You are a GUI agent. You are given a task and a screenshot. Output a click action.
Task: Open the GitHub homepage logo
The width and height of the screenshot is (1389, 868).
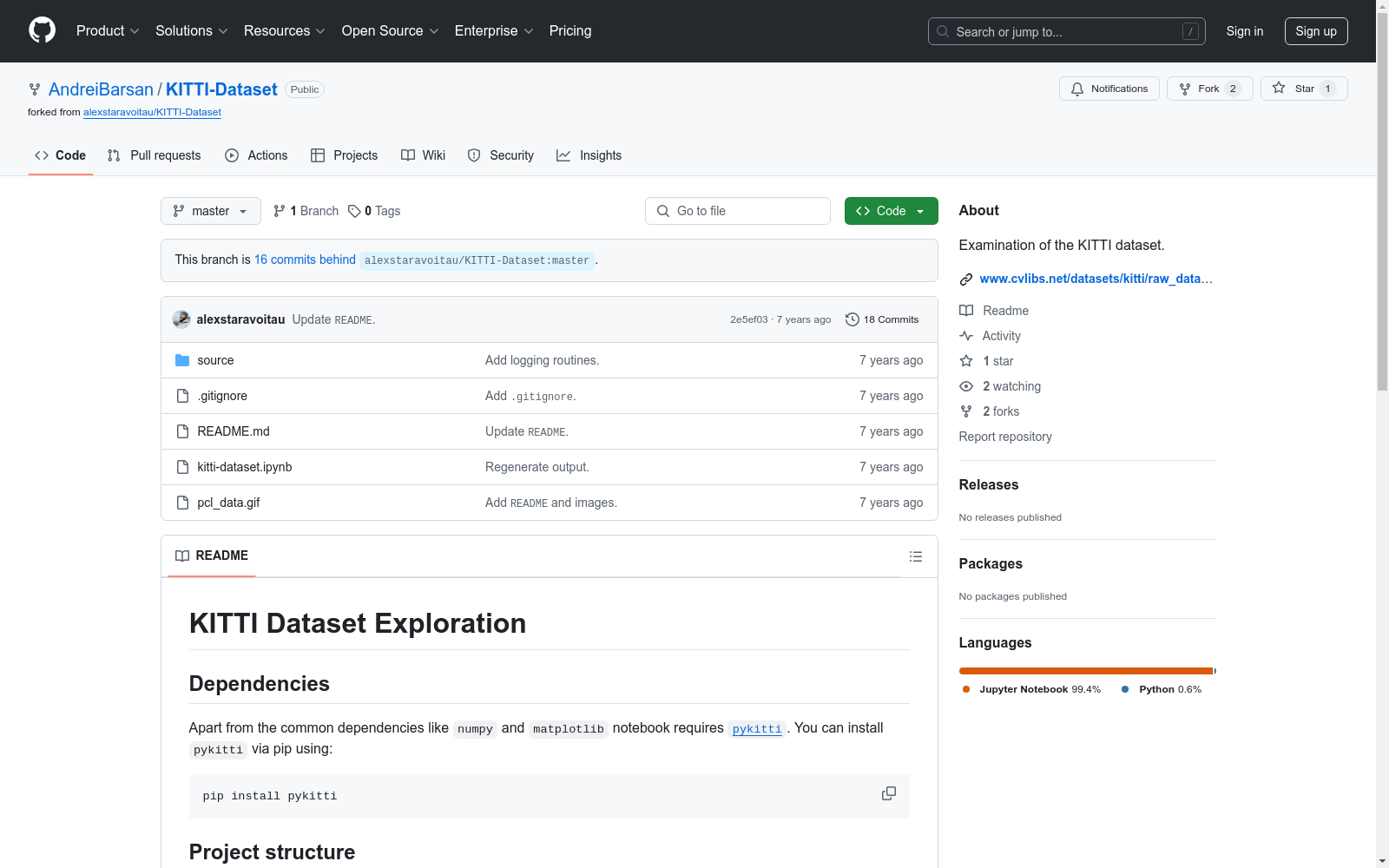coord(42,30)
